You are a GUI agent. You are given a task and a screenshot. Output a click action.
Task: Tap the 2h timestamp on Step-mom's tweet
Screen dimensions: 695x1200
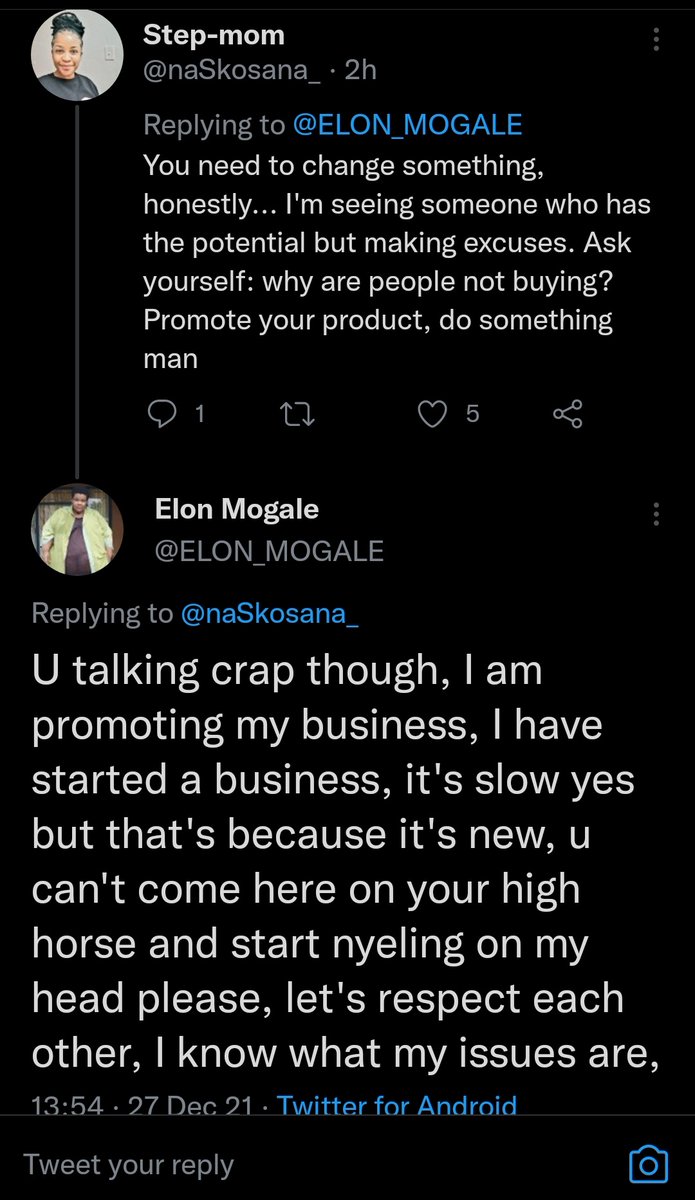point(358,70)
